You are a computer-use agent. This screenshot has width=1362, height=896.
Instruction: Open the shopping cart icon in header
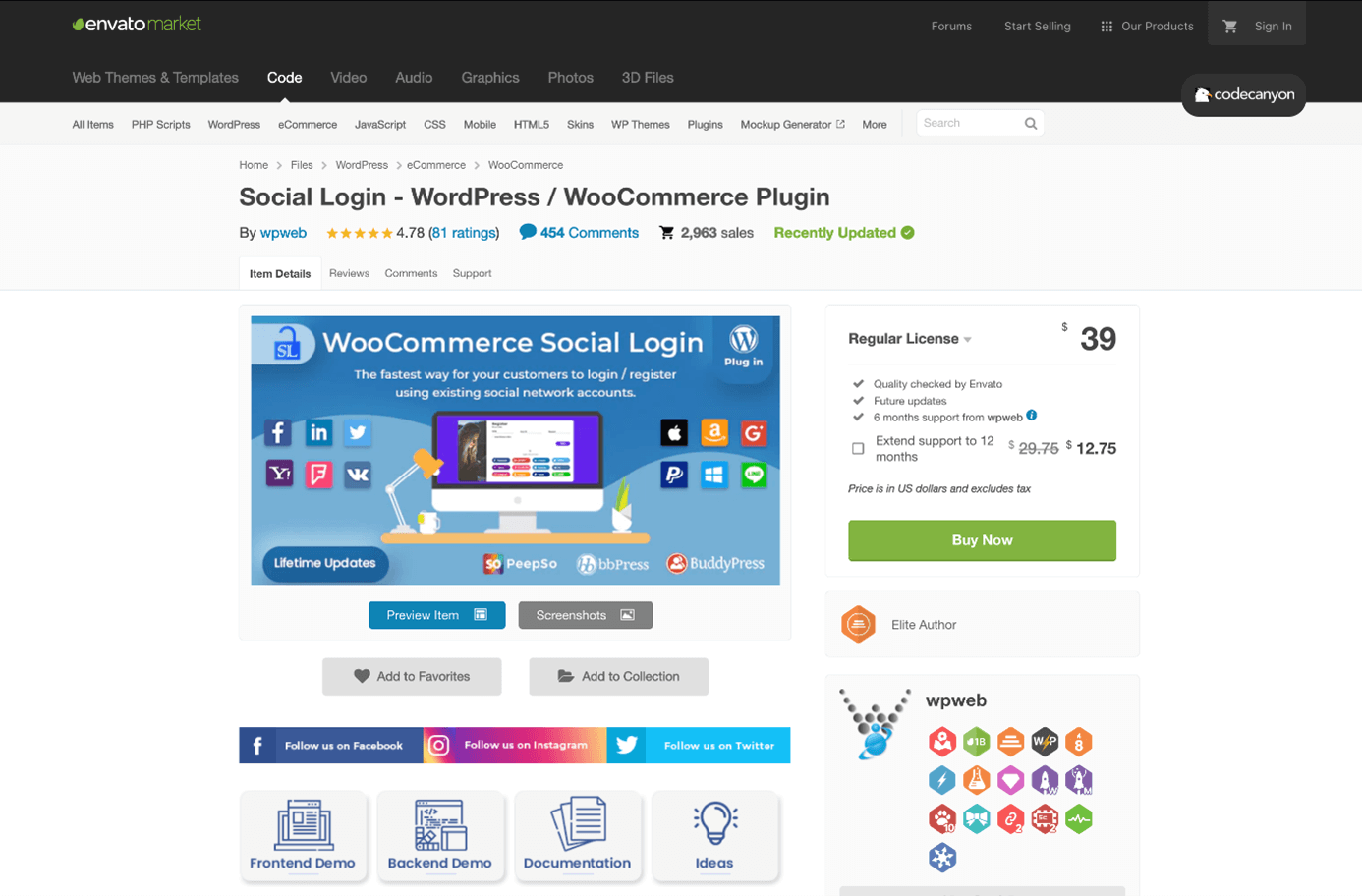click(1229, 27)
